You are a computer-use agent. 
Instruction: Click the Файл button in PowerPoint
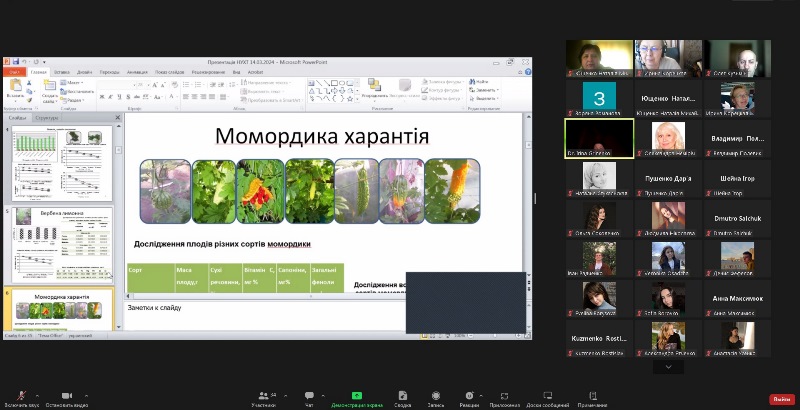click(x=14, y=72)
